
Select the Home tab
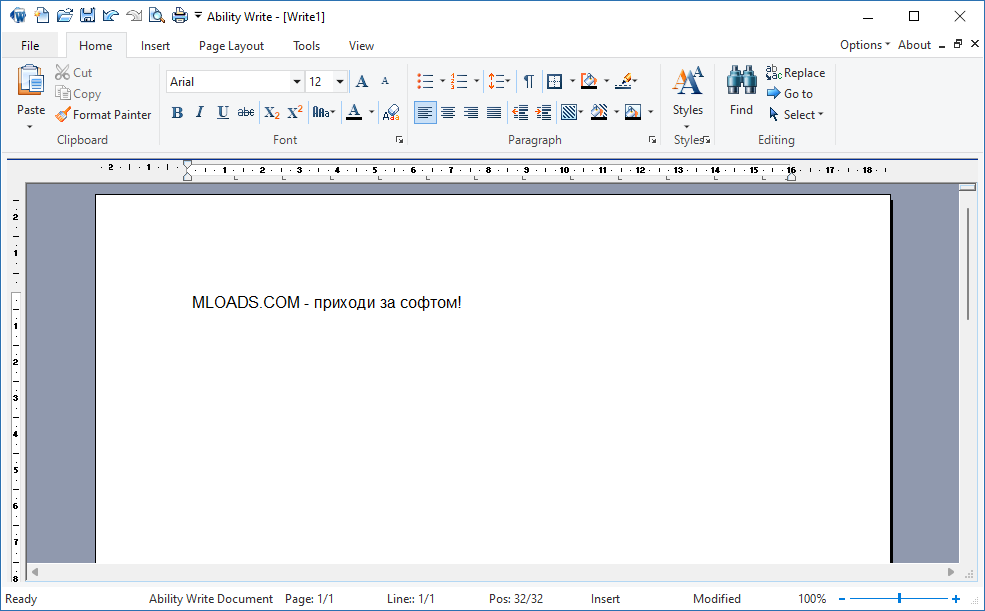point(95,45)
